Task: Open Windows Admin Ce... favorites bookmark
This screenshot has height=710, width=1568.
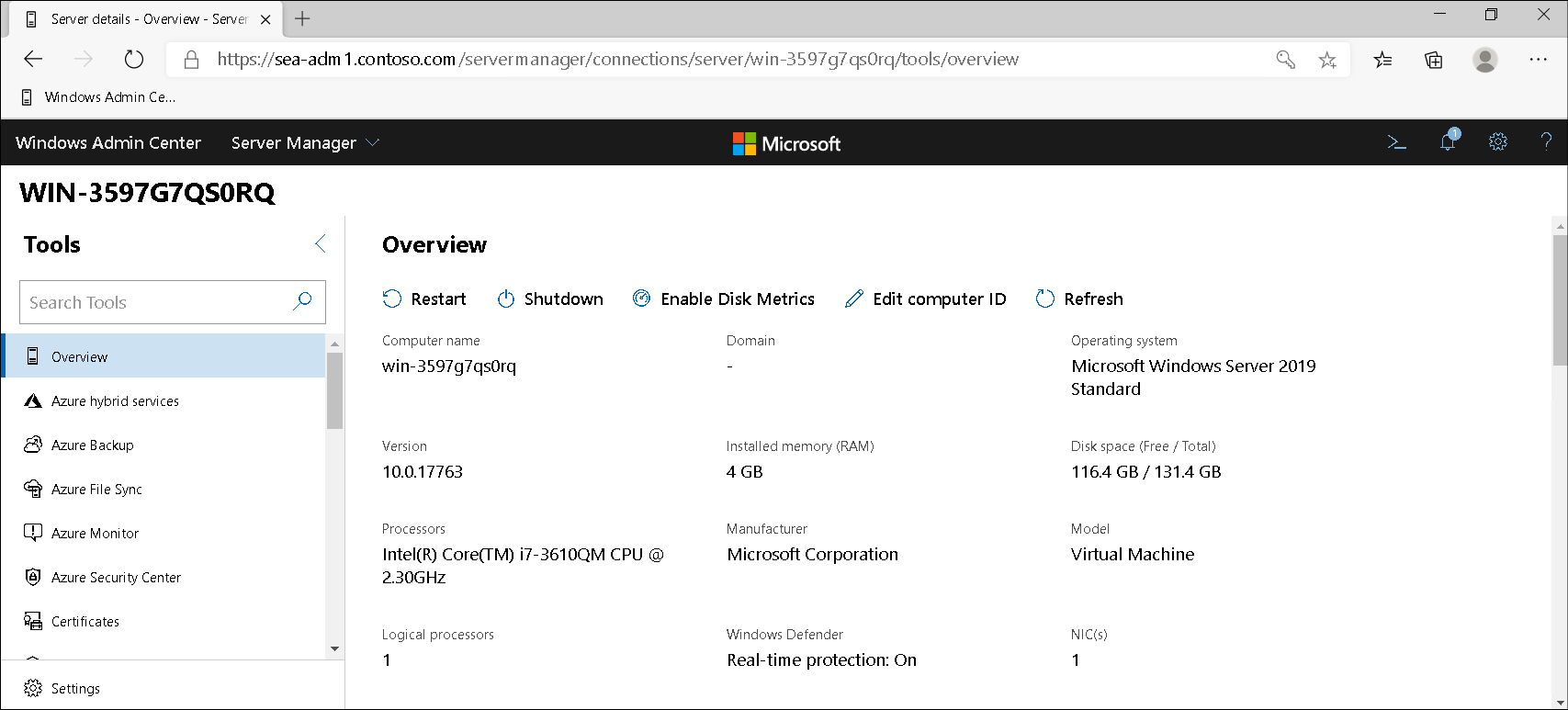Action: coord(98,96)
